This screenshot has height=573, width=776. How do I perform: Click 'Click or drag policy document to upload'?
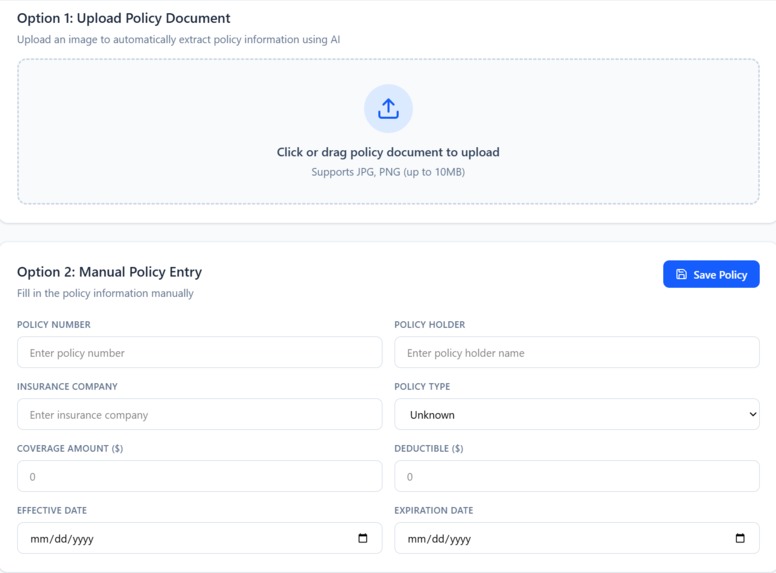click(388, 152)
